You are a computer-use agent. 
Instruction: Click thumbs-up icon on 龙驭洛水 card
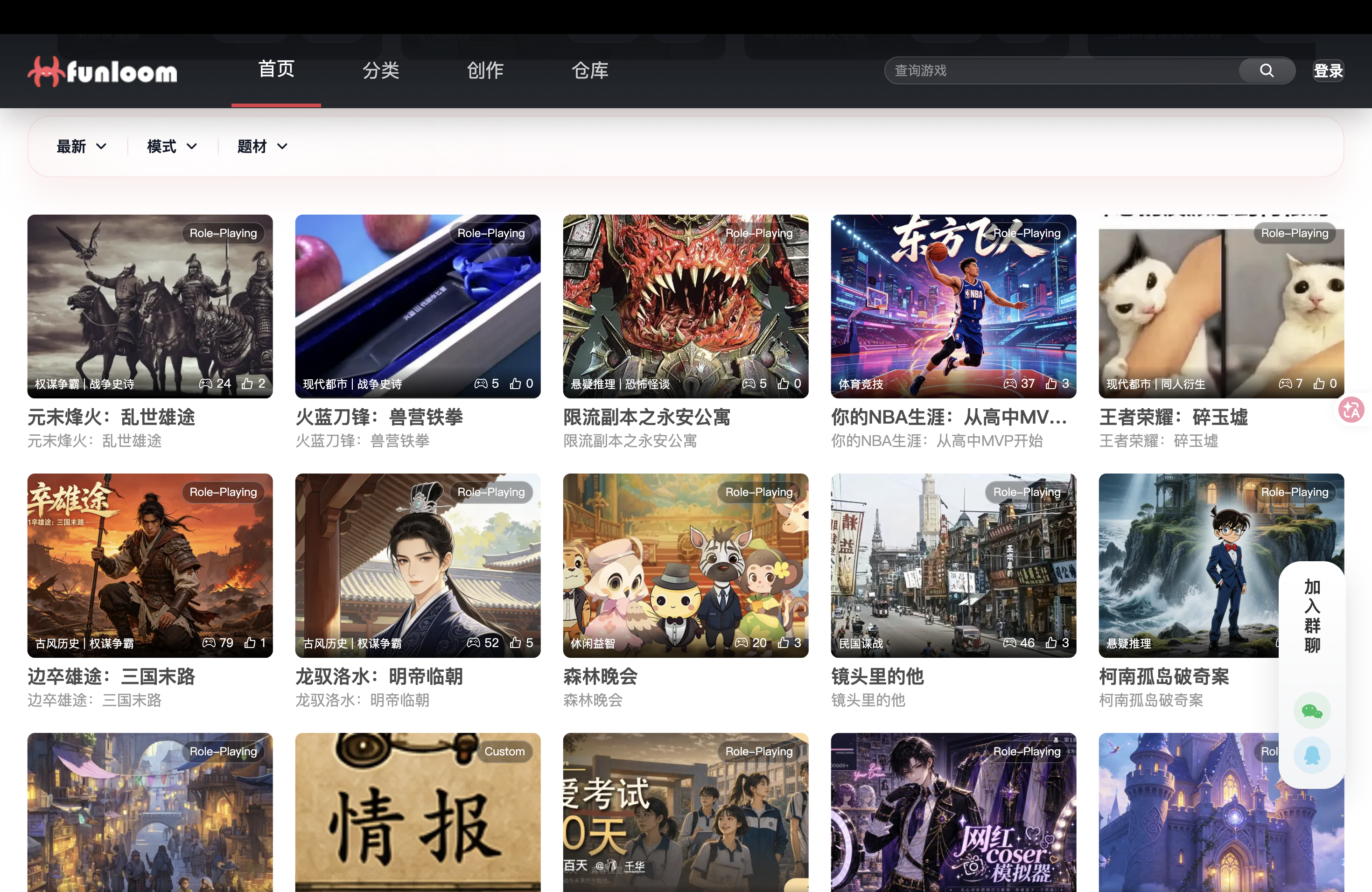[515, 642]
